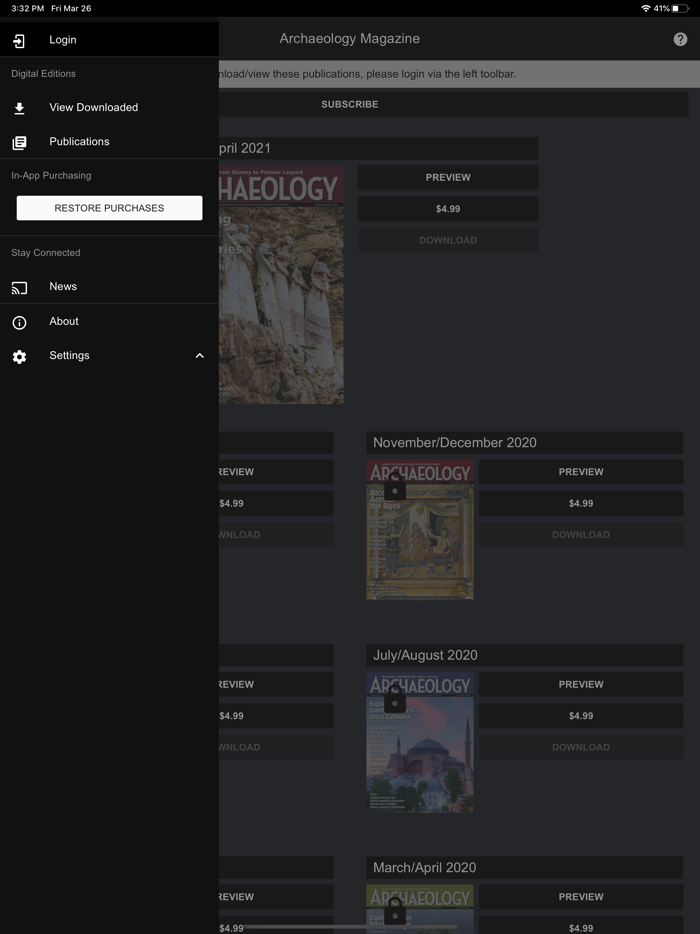Open the Login menu entry

[109, 40]
